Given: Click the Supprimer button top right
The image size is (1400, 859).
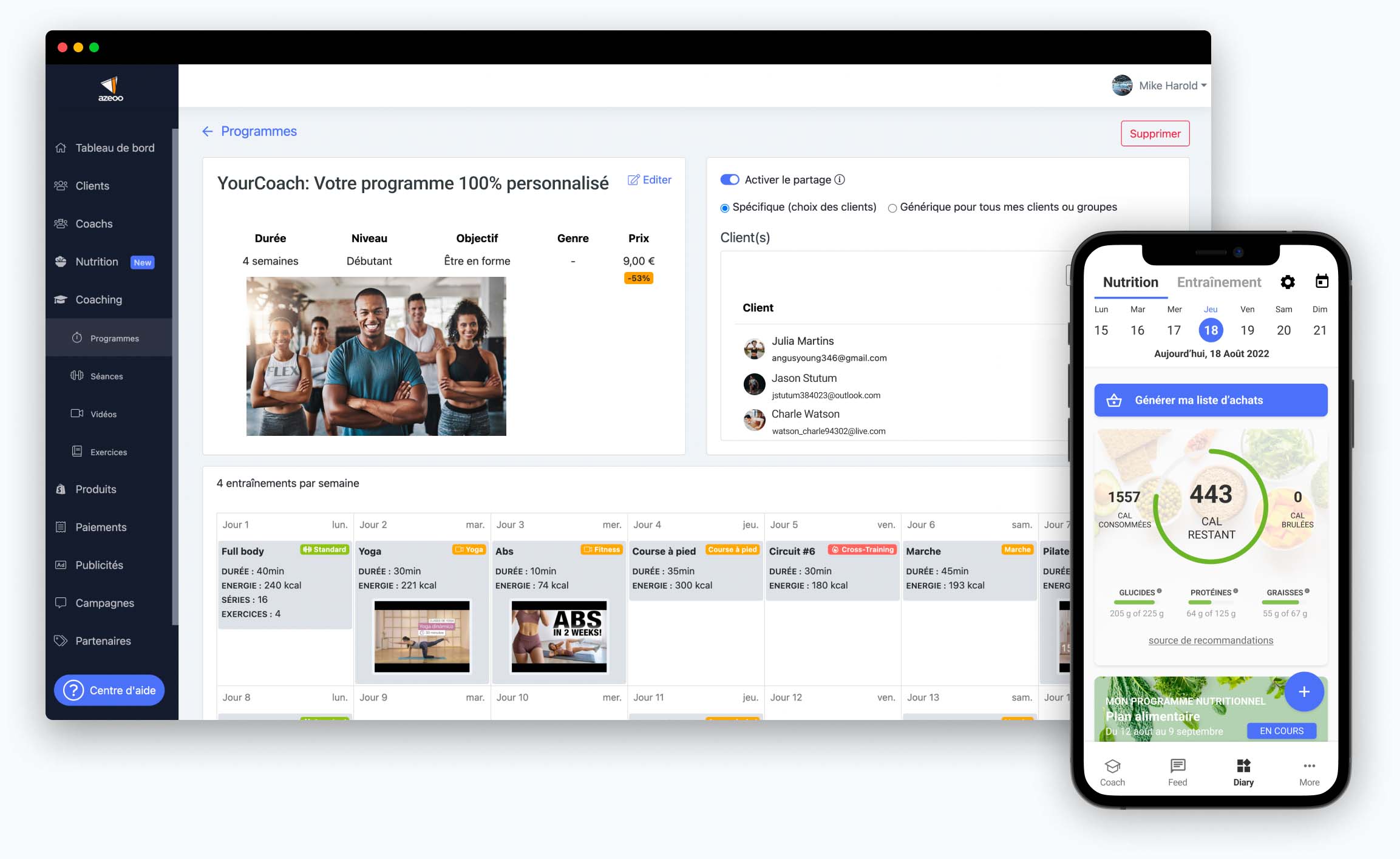Looking at the screenshot, I should pyautogui.click(x=1155, y=133).
